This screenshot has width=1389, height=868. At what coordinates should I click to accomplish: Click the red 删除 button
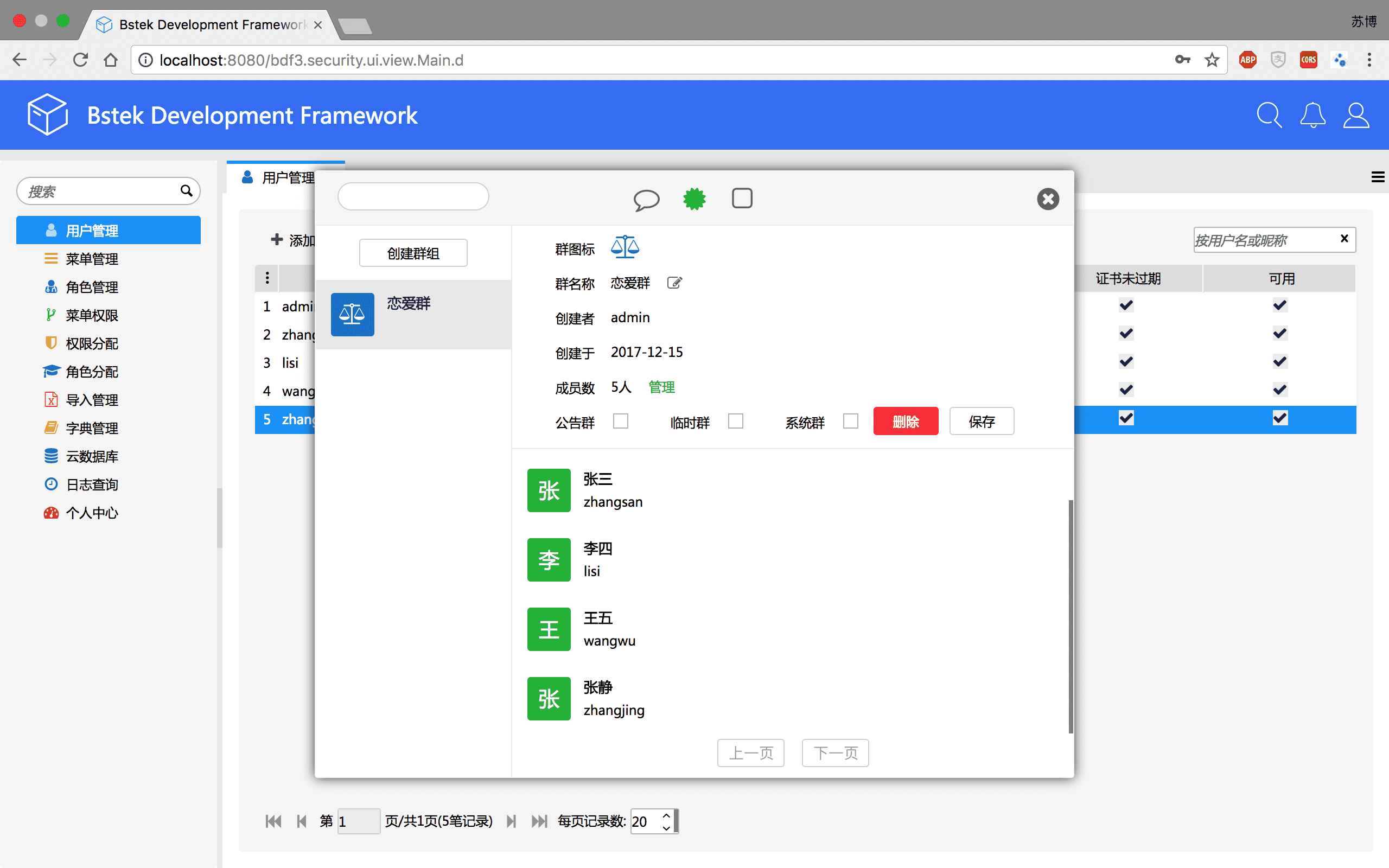[x=905, y=422]
